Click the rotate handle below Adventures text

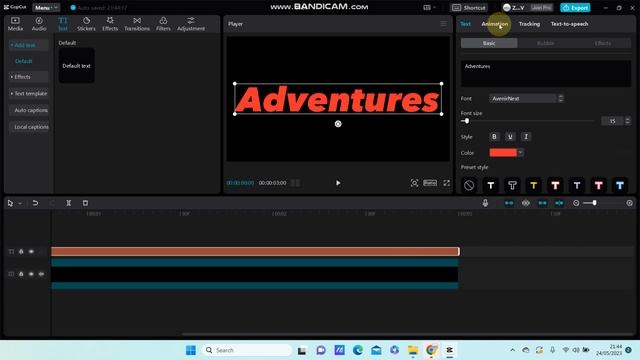[338, 124]
